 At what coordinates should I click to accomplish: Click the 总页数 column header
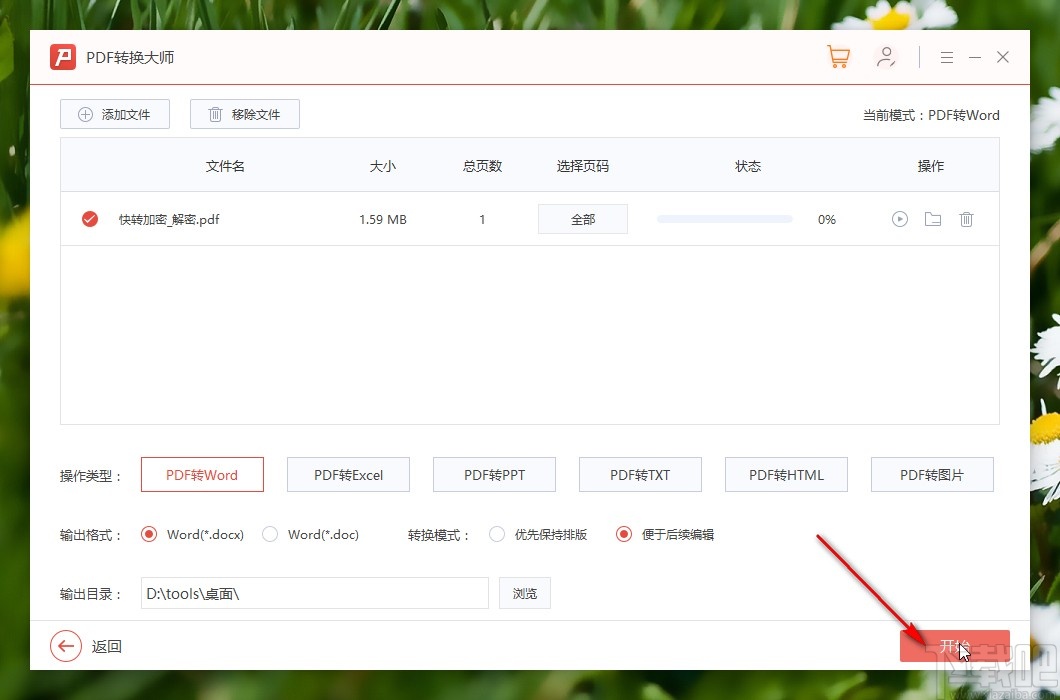coord(482,166)
